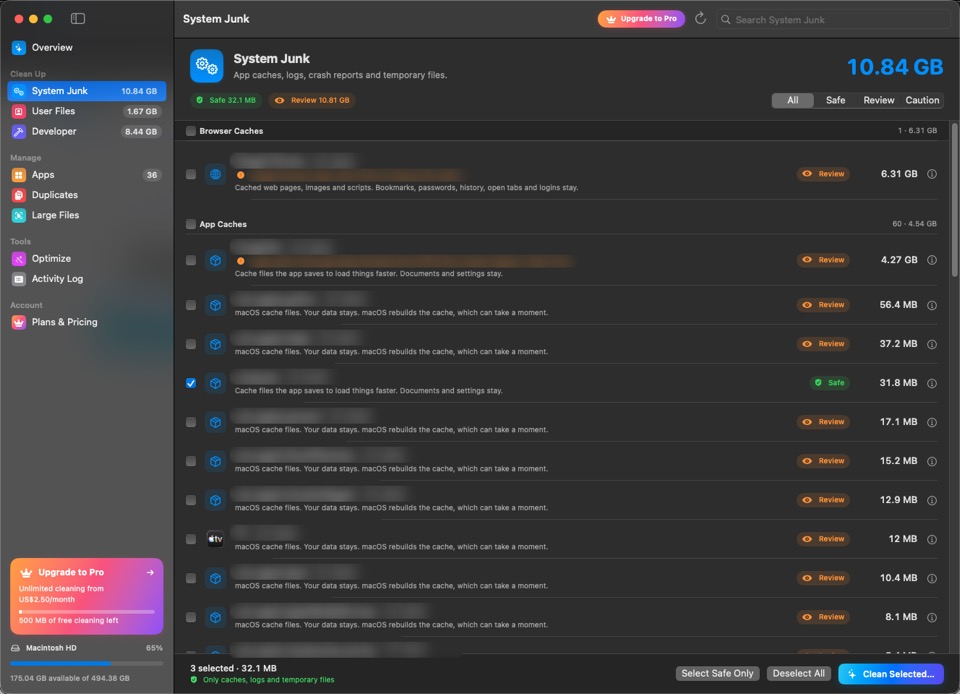960x694 pixels.
Task: Open the Optimize tool
Action: (87, 258)
